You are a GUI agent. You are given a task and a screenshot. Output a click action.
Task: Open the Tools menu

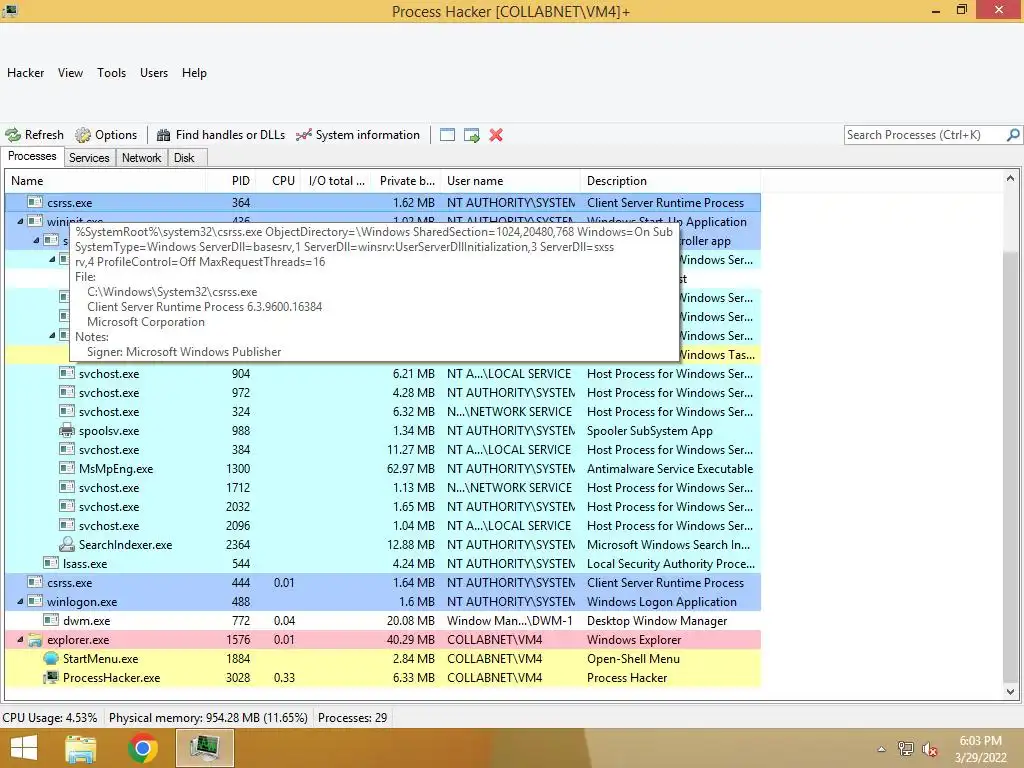111,73
